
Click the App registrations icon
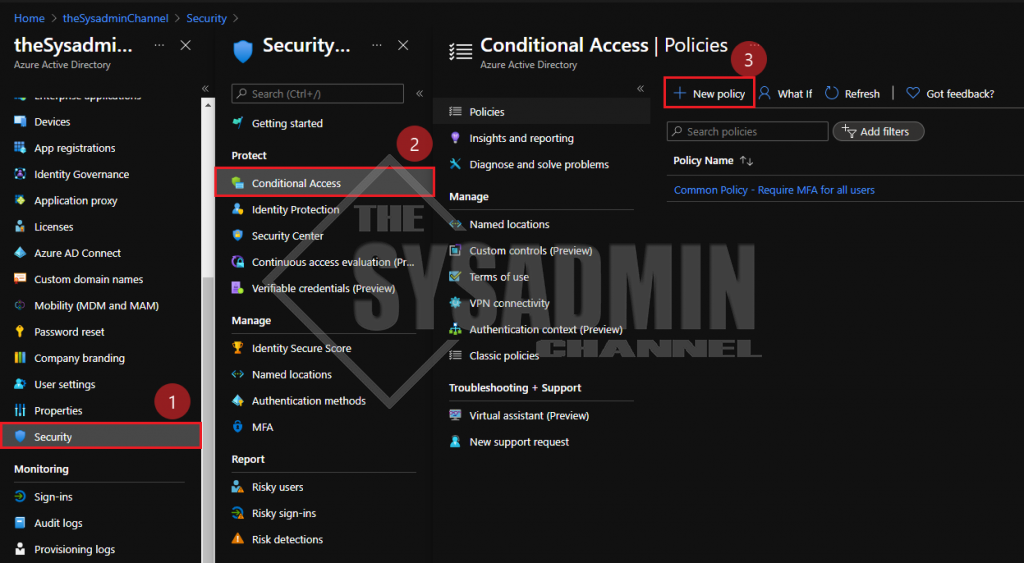pos(20,148)
